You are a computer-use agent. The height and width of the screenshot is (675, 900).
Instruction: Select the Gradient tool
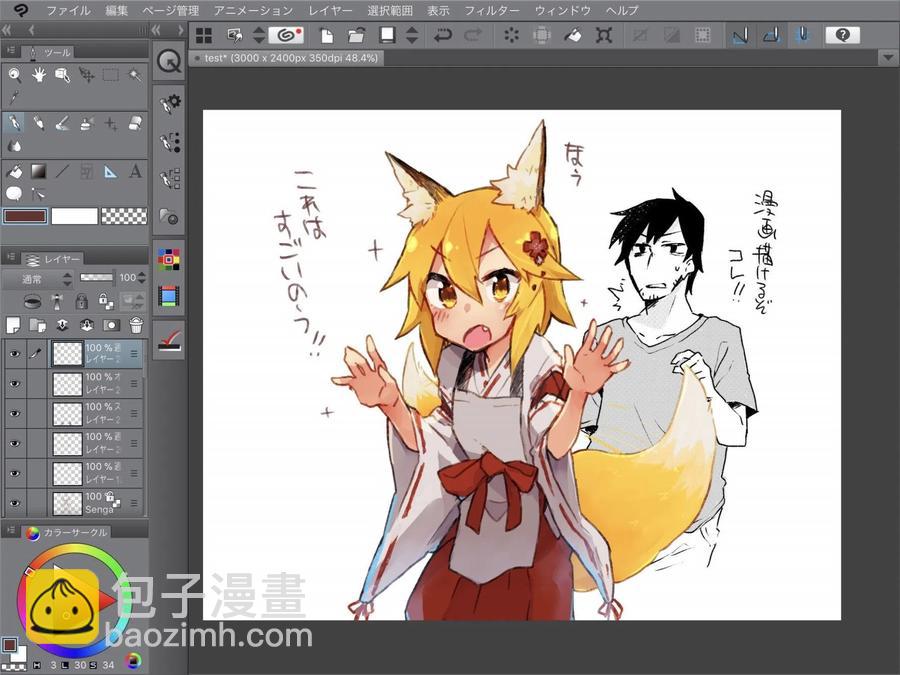tap(38, 171)
